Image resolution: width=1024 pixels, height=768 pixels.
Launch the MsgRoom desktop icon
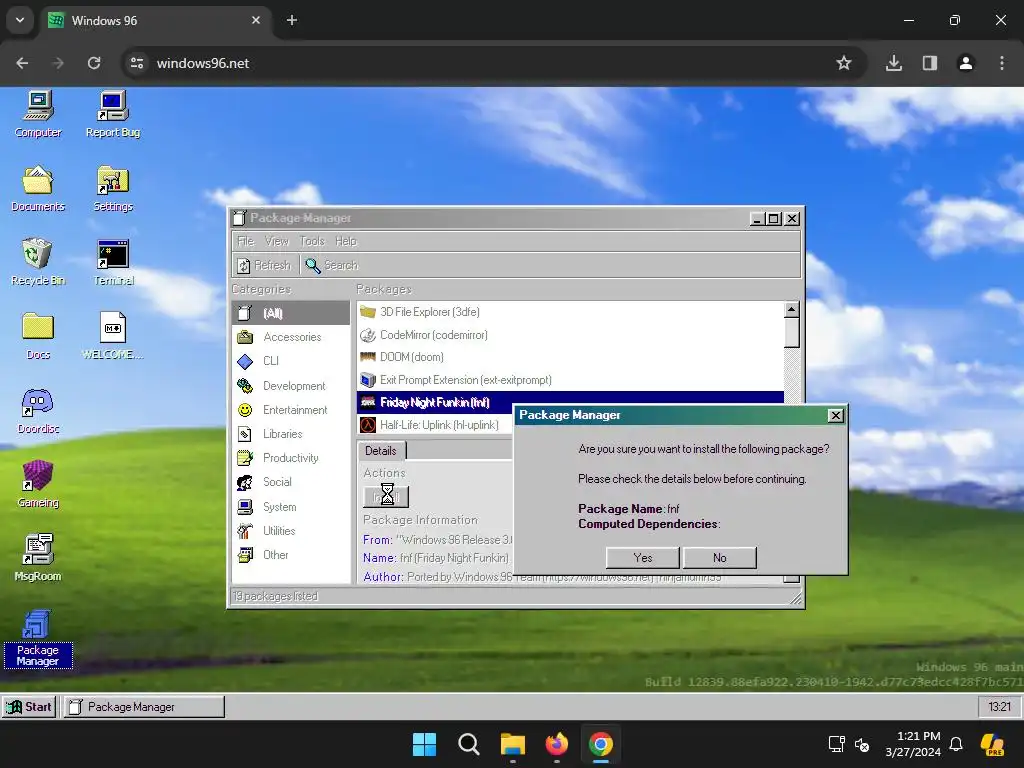click(x=38, y=558)
